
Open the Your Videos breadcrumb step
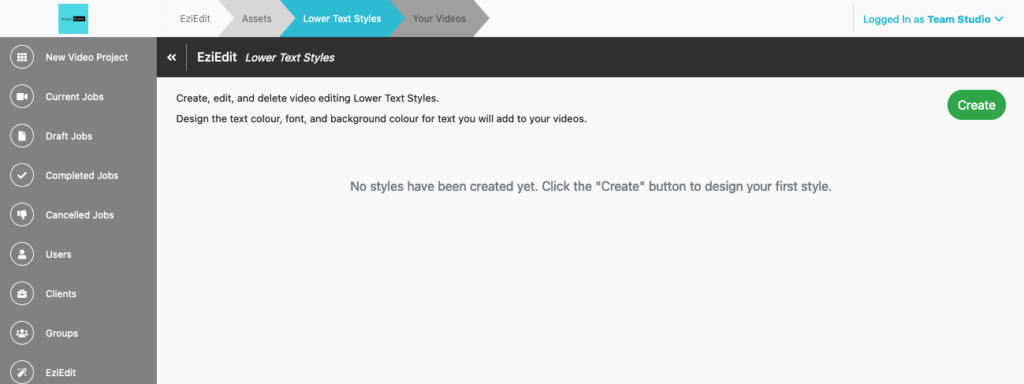coord(440,19)
